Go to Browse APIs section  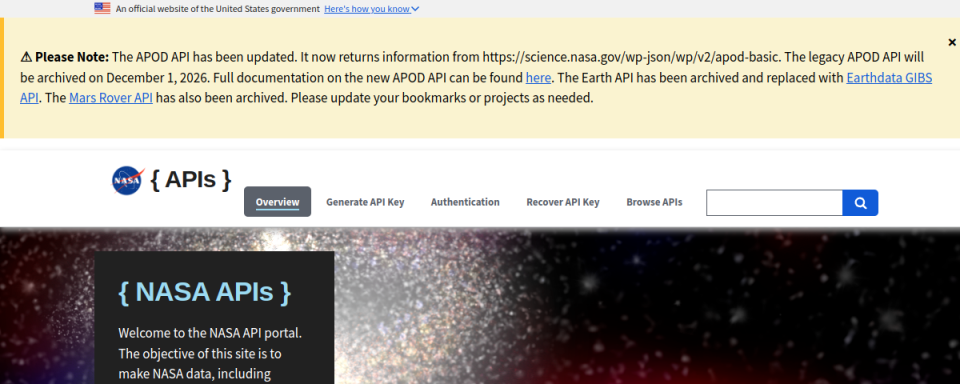click(x=654, y=202)
